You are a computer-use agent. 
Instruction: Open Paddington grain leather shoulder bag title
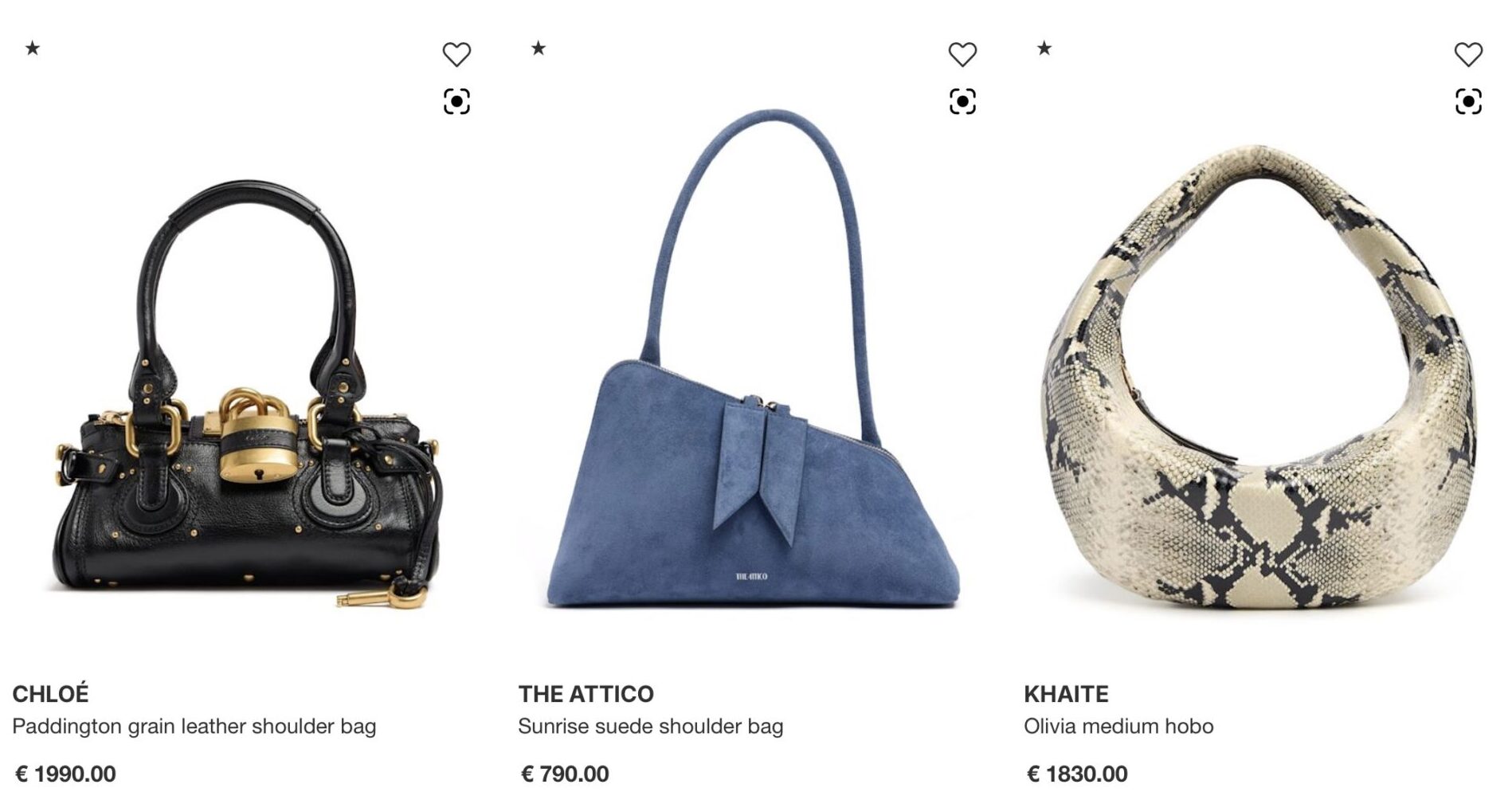(194, 727)
